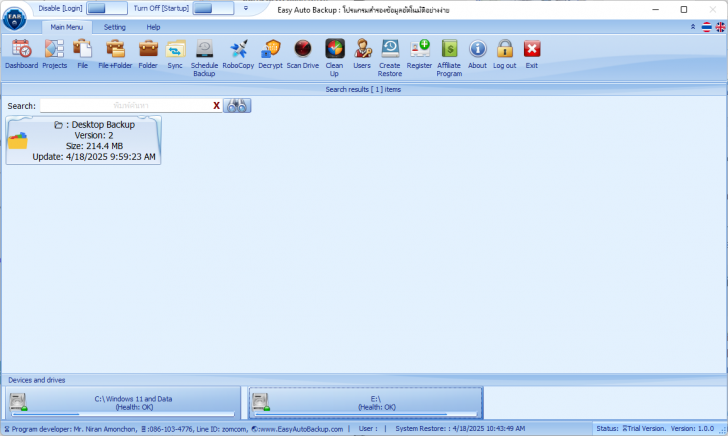This screenshot has height=436, width=728.
Task: Focus the Search text field
Action: 125,106
